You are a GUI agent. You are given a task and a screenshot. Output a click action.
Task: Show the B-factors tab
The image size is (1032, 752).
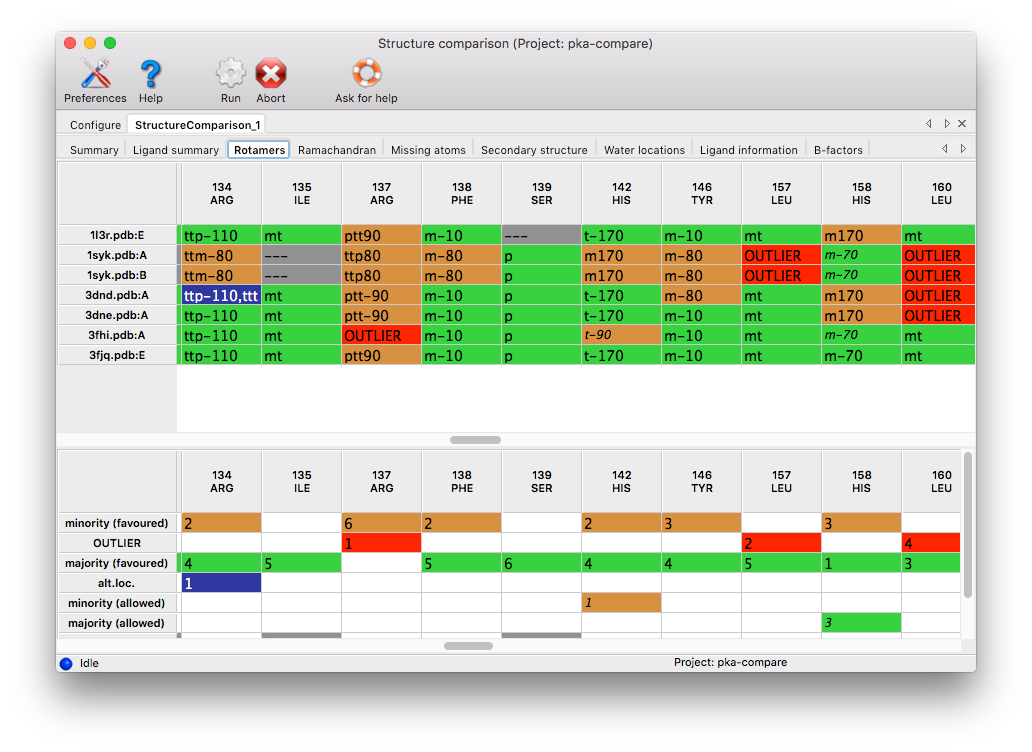[838, 150]
